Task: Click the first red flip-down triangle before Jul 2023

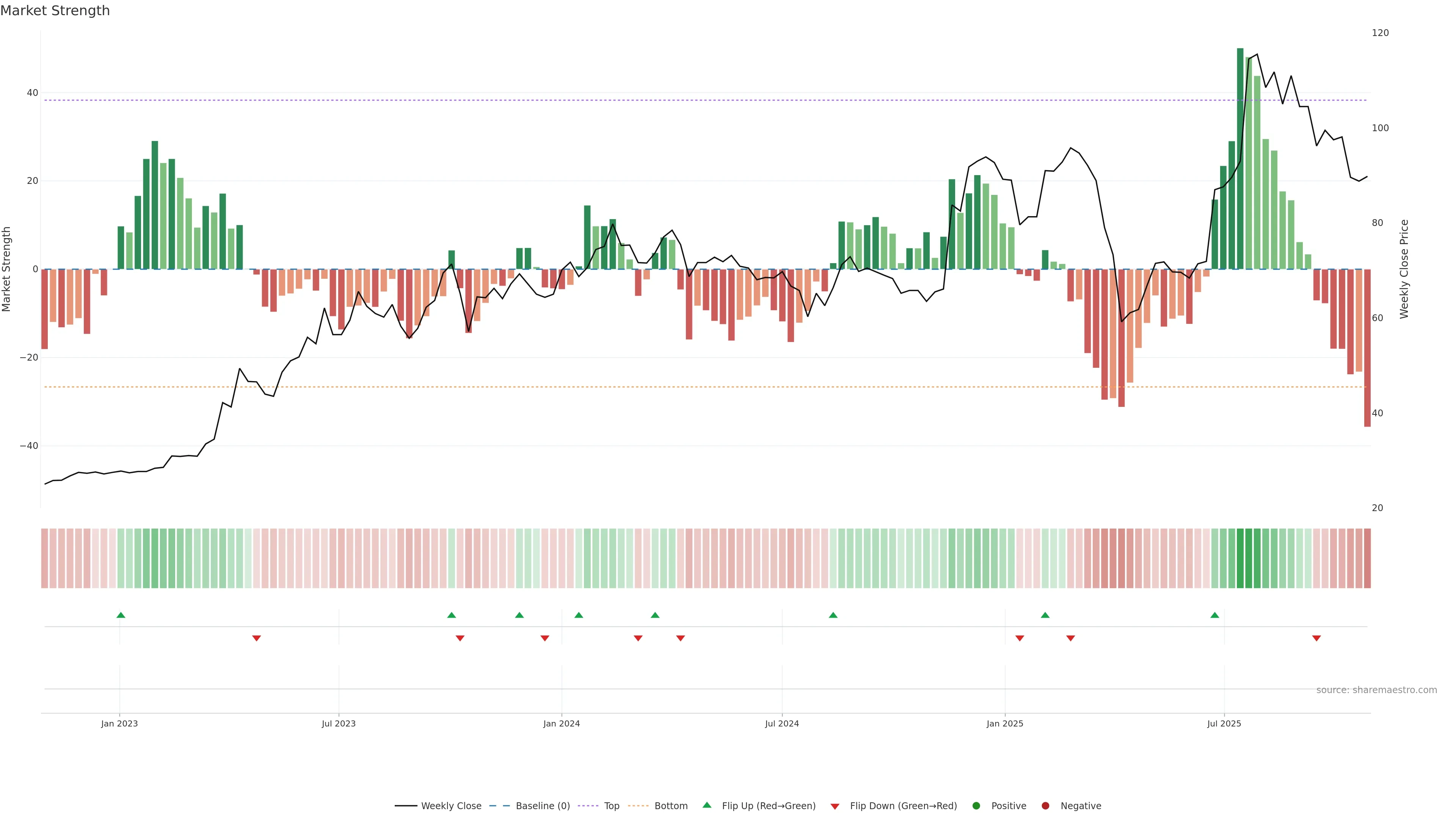Action: click(257, 638)
